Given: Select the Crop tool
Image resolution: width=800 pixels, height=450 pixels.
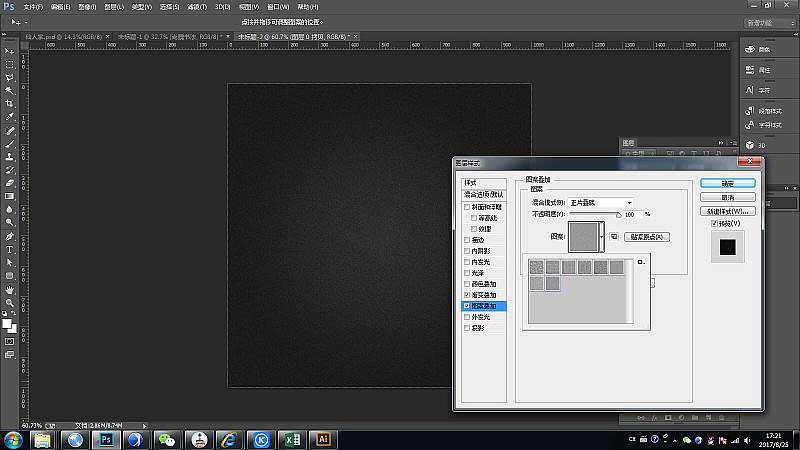Looking at the screenshot, I should point(10,103).
